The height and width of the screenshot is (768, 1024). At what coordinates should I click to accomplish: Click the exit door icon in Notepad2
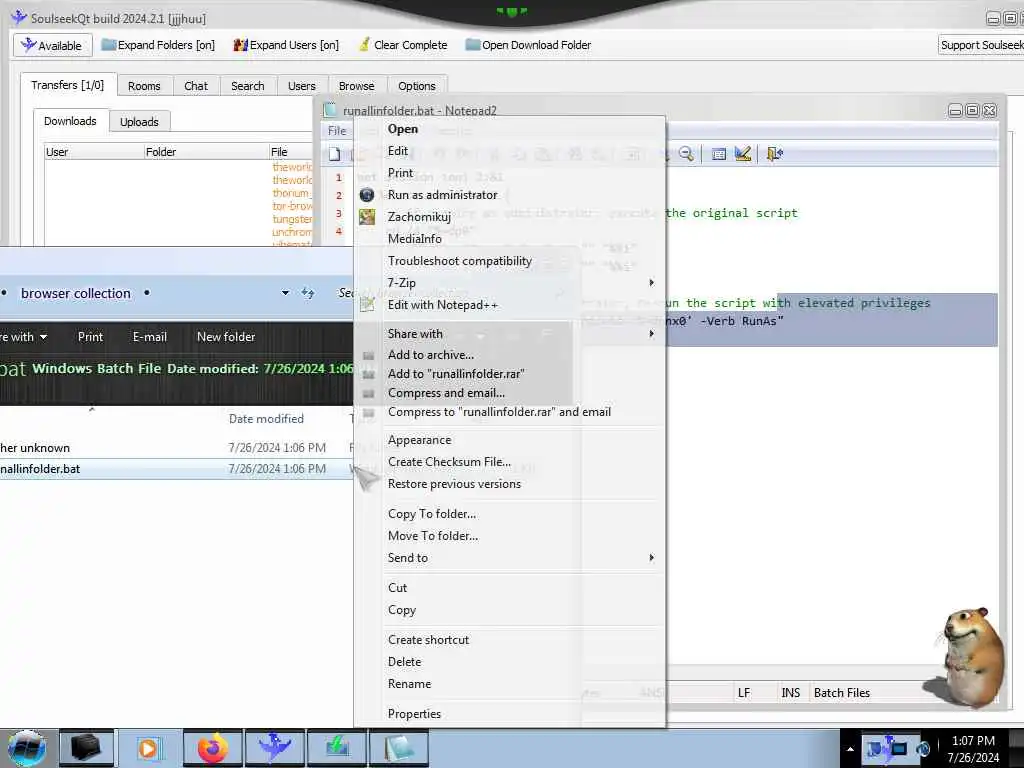tap(775, 154)
